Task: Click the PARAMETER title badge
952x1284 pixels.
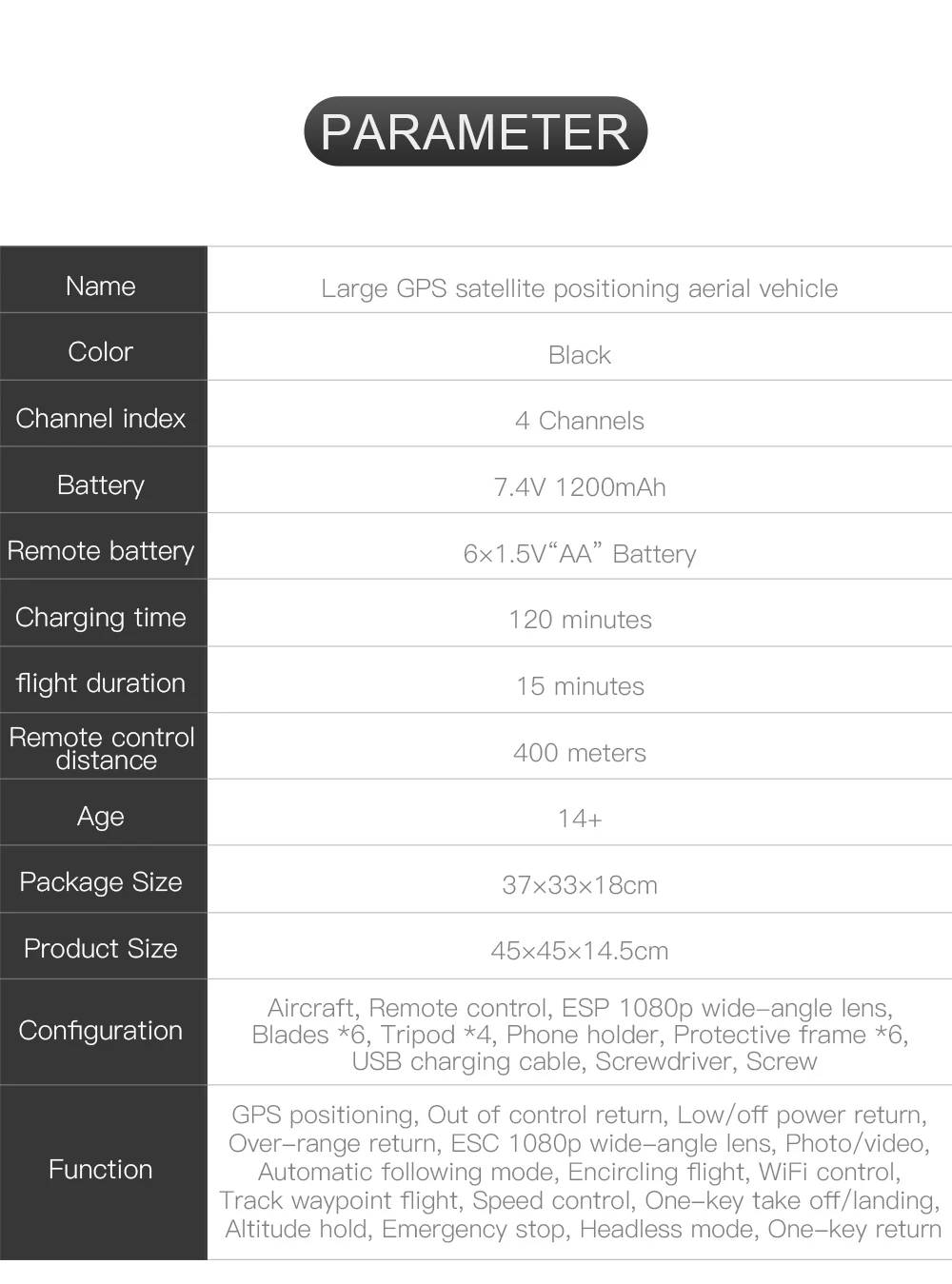Action: coord(476,131)
